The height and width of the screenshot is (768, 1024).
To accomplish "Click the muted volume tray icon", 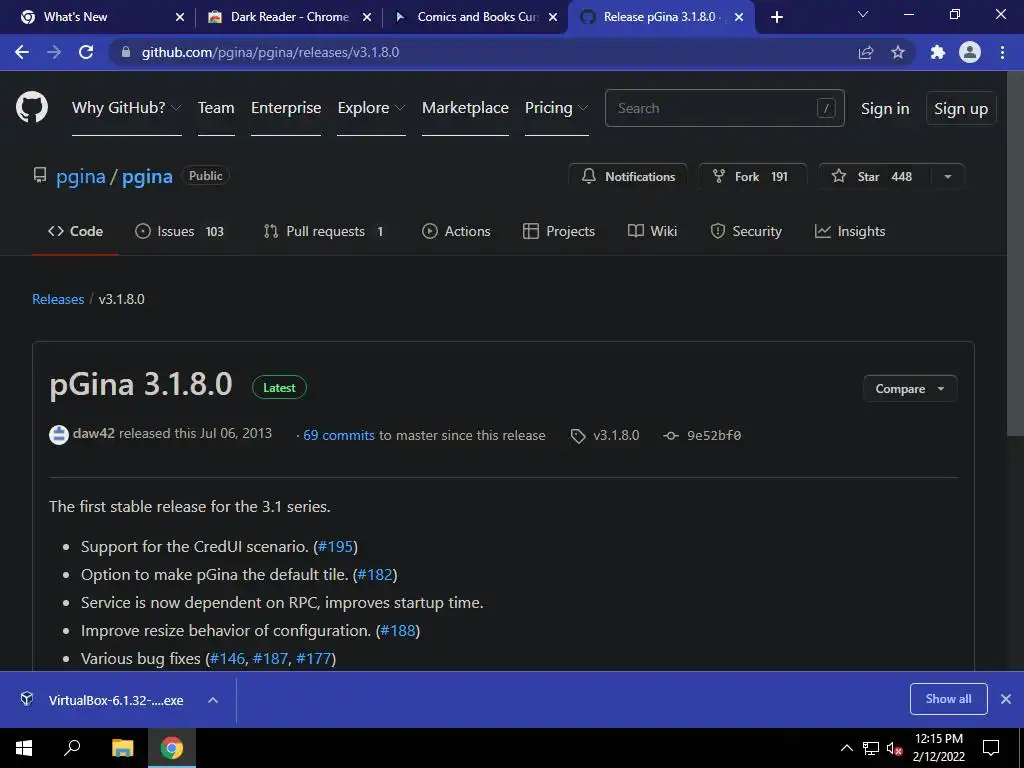I will pyautogui.click(x=894, y=748).
